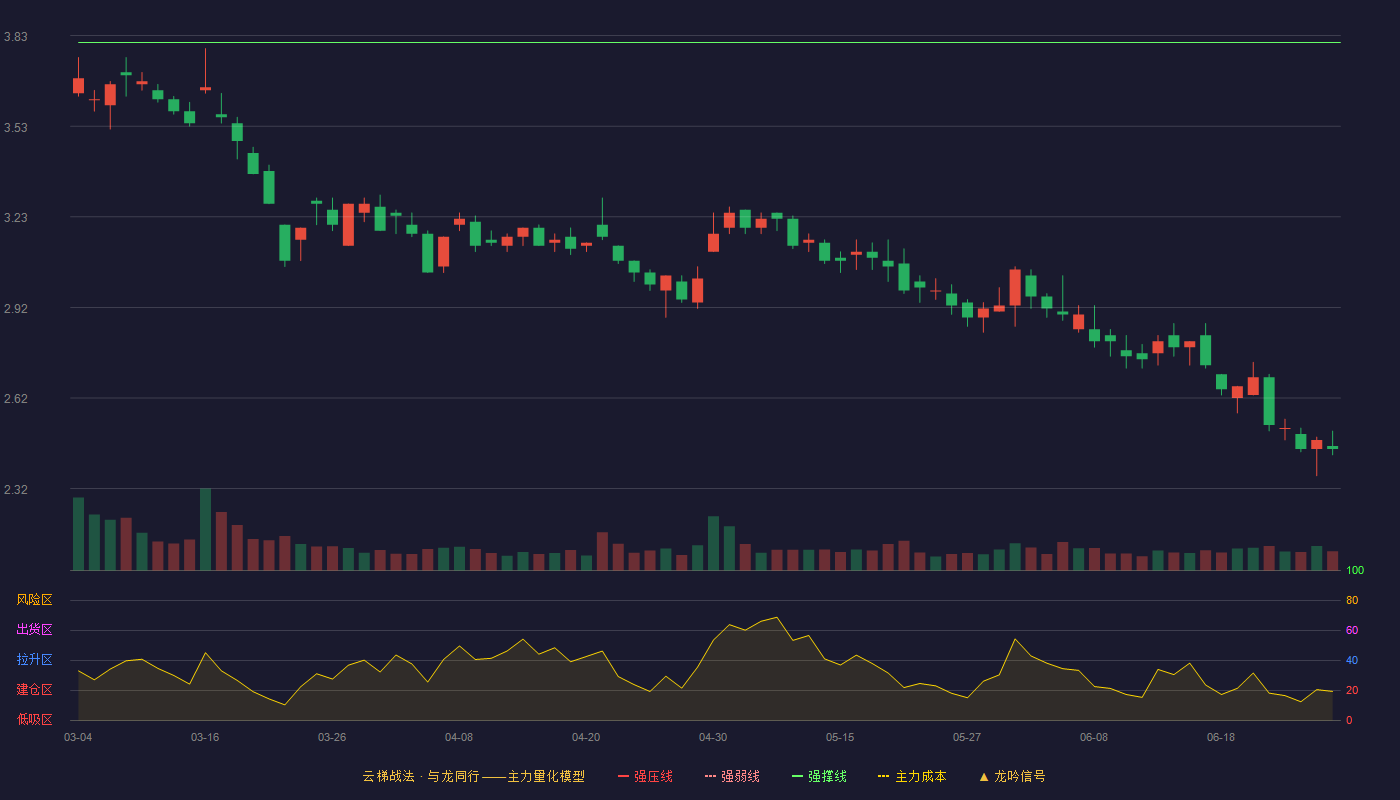Click the 06-18 date label
Image resolution: width=1400 pixels, height=800 pixels.
click(x=1221, y=737)
